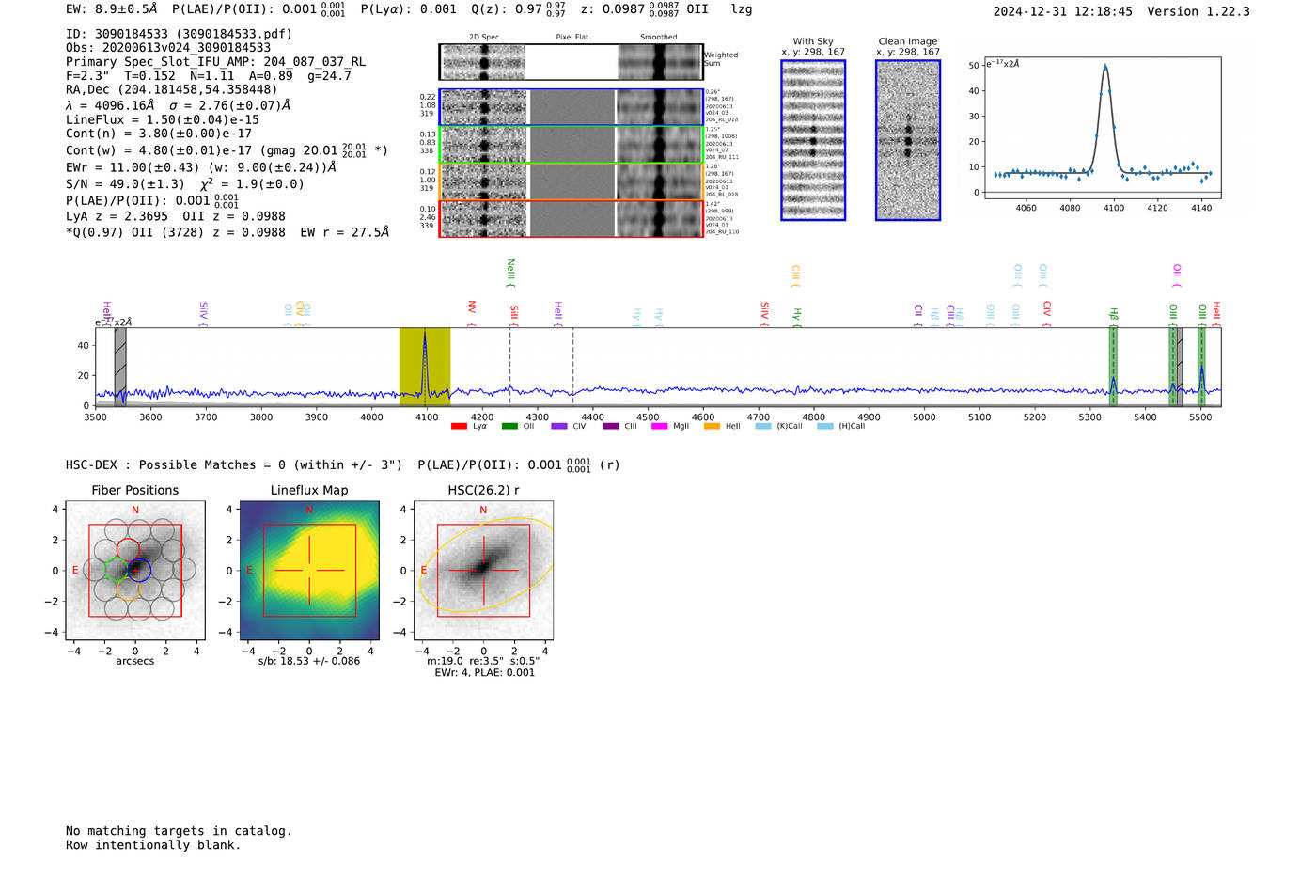The height and width of the screenshot is (896, 1316).
Task: Click the Cont(n) = 3.80 line
Action: 159,134
